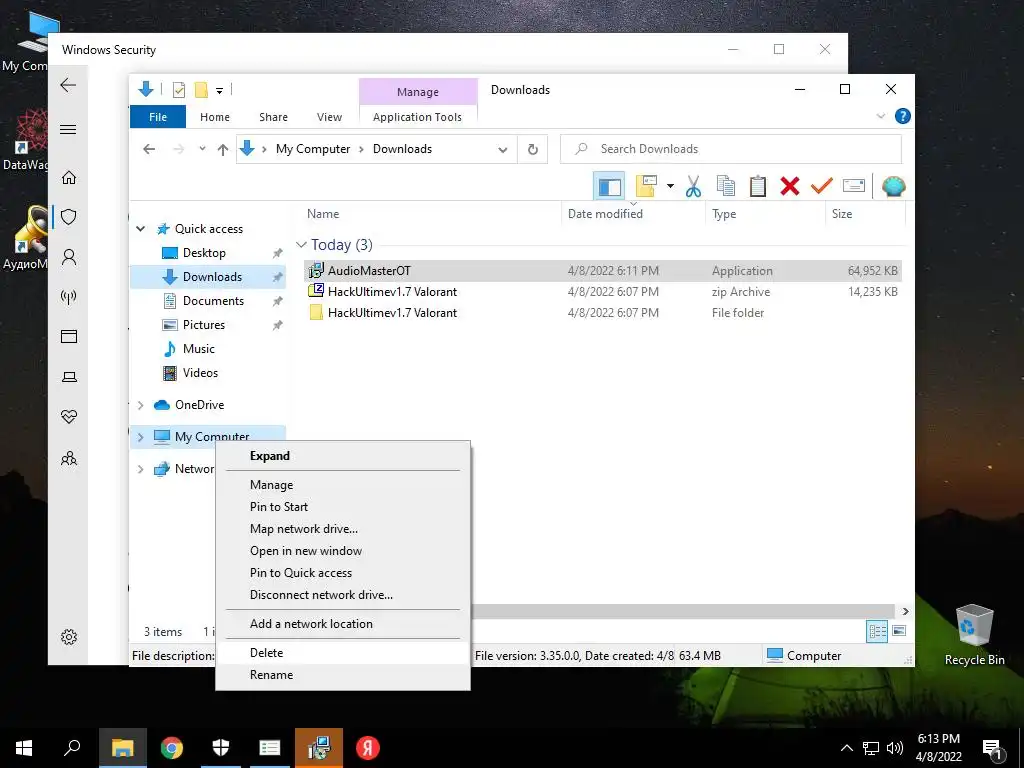Sort by Type column header
The width and height of the screenshot is (1024, 768).
click(765, 214)
